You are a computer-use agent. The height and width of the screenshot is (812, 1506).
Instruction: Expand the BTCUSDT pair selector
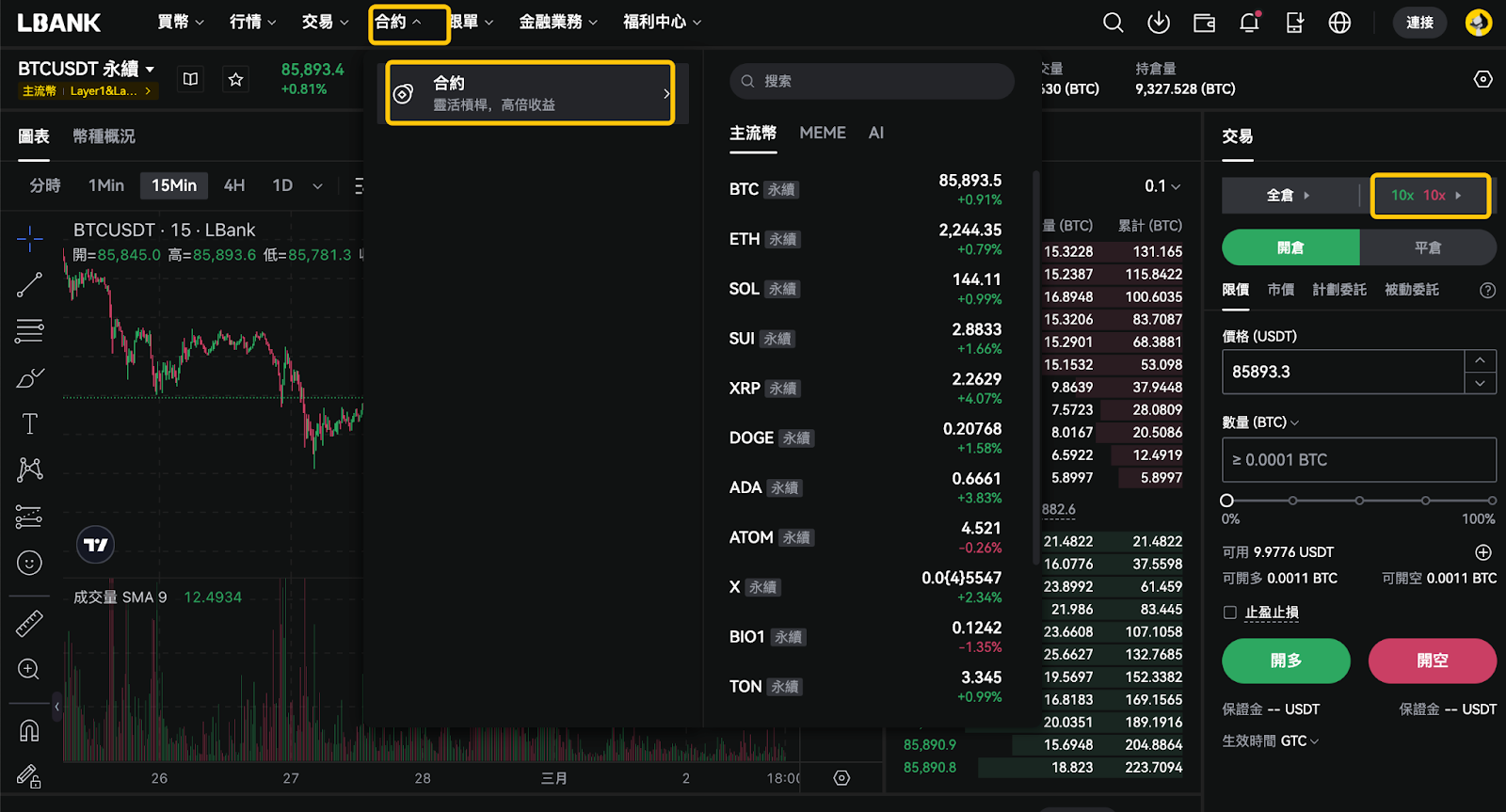point(87,69)
